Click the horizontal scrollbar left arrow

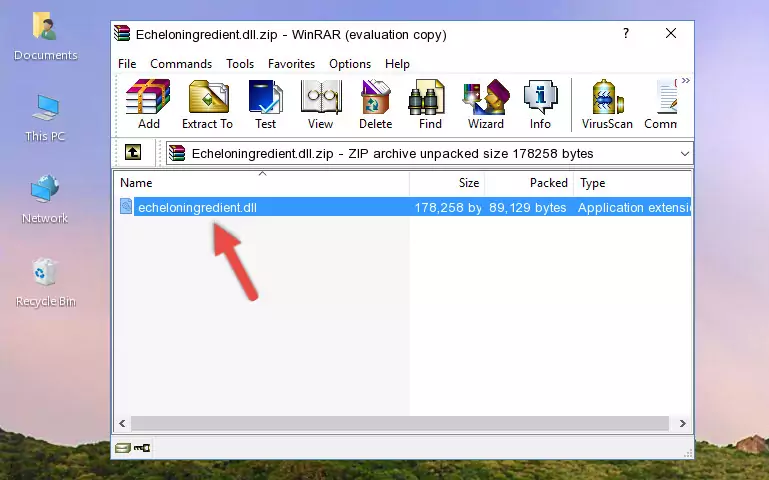coord(123,423)
